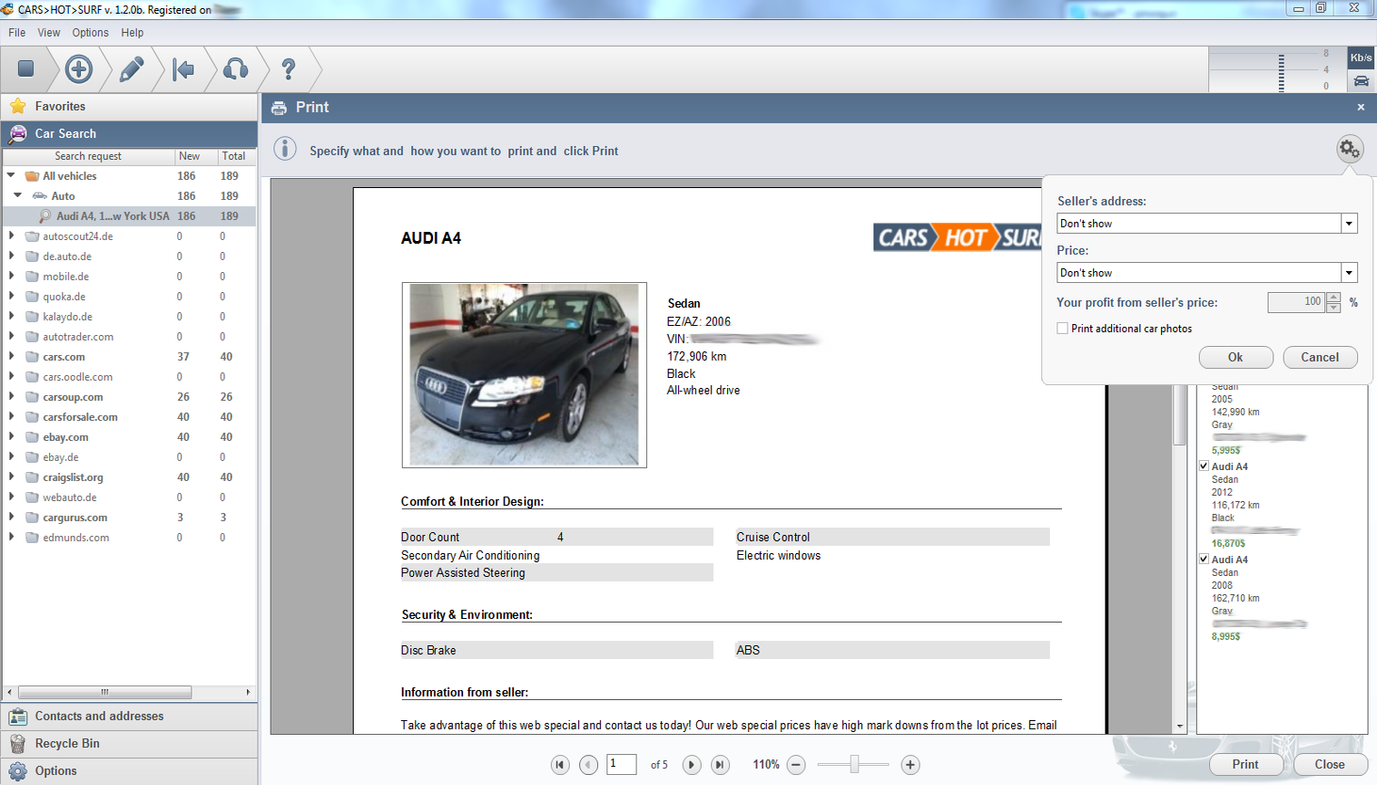1377x785 pixels.
Task: Click the Audi A4 car photo
Action: click(524, 375)
